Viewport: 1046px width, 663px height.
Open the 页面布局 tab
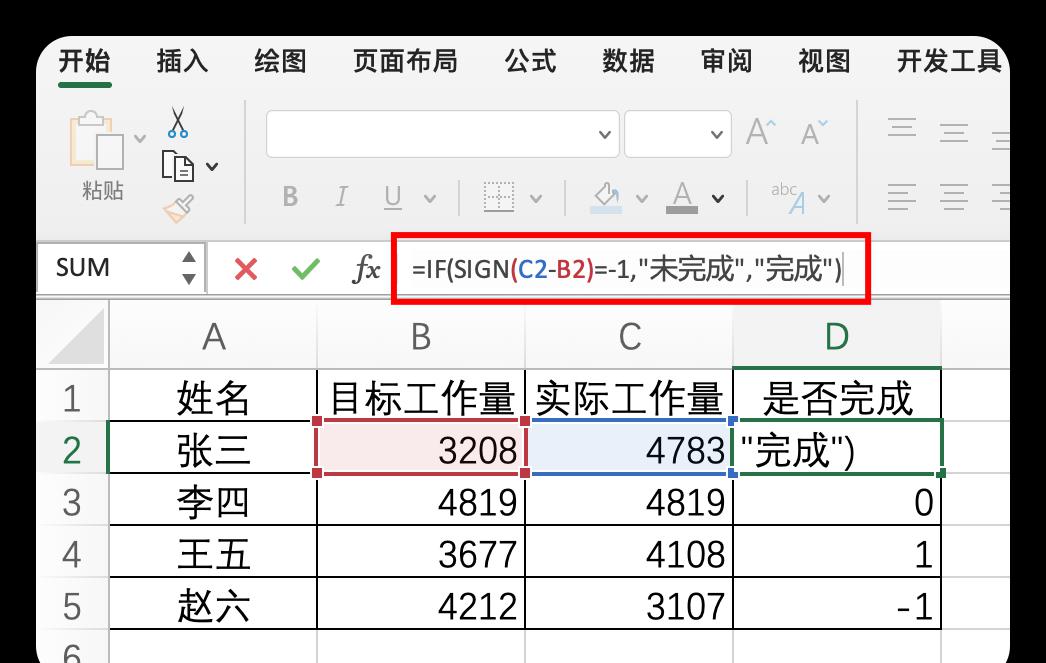(x=405, y=61)
